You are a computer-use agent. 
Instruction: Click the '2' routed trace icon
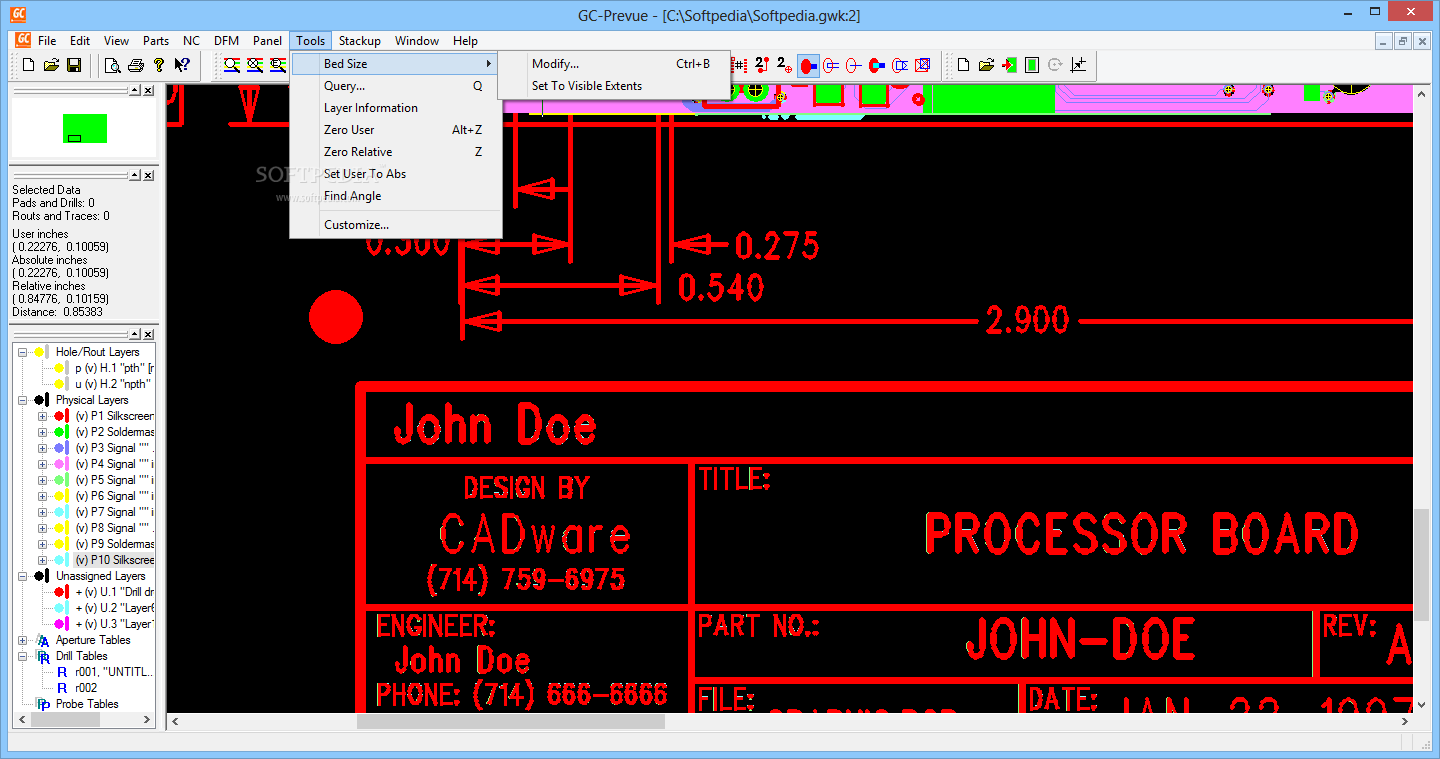pyautogui.click(x=762, y=65)
